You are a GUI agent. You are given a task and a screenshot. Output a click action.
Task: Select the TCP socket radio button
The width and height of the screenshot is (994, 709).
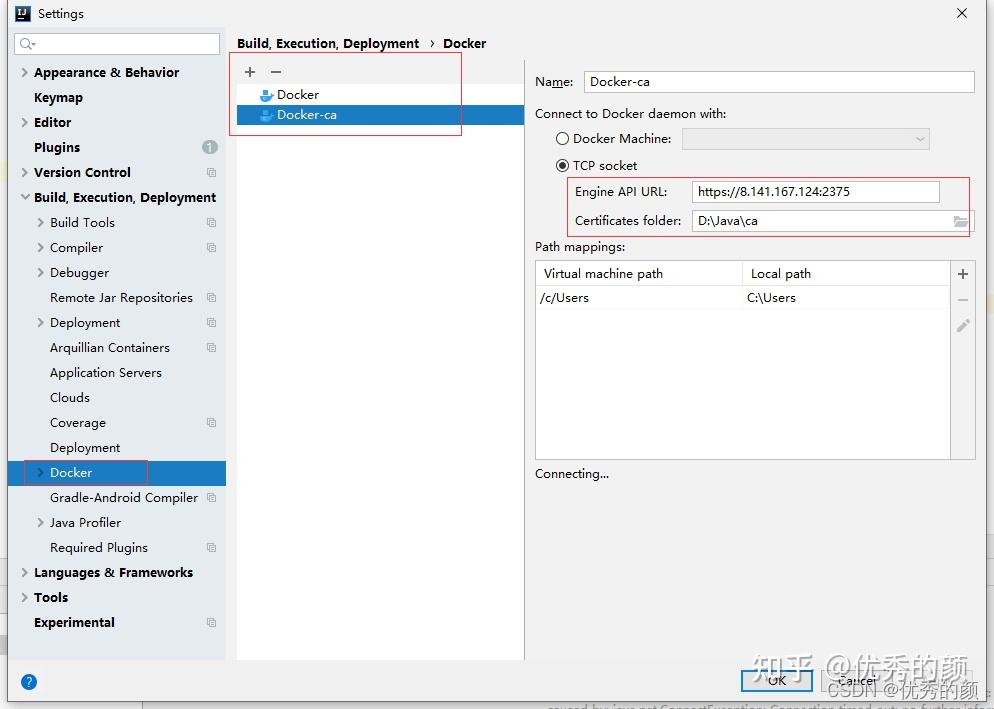pyautogui.click(x=561, y=165)
